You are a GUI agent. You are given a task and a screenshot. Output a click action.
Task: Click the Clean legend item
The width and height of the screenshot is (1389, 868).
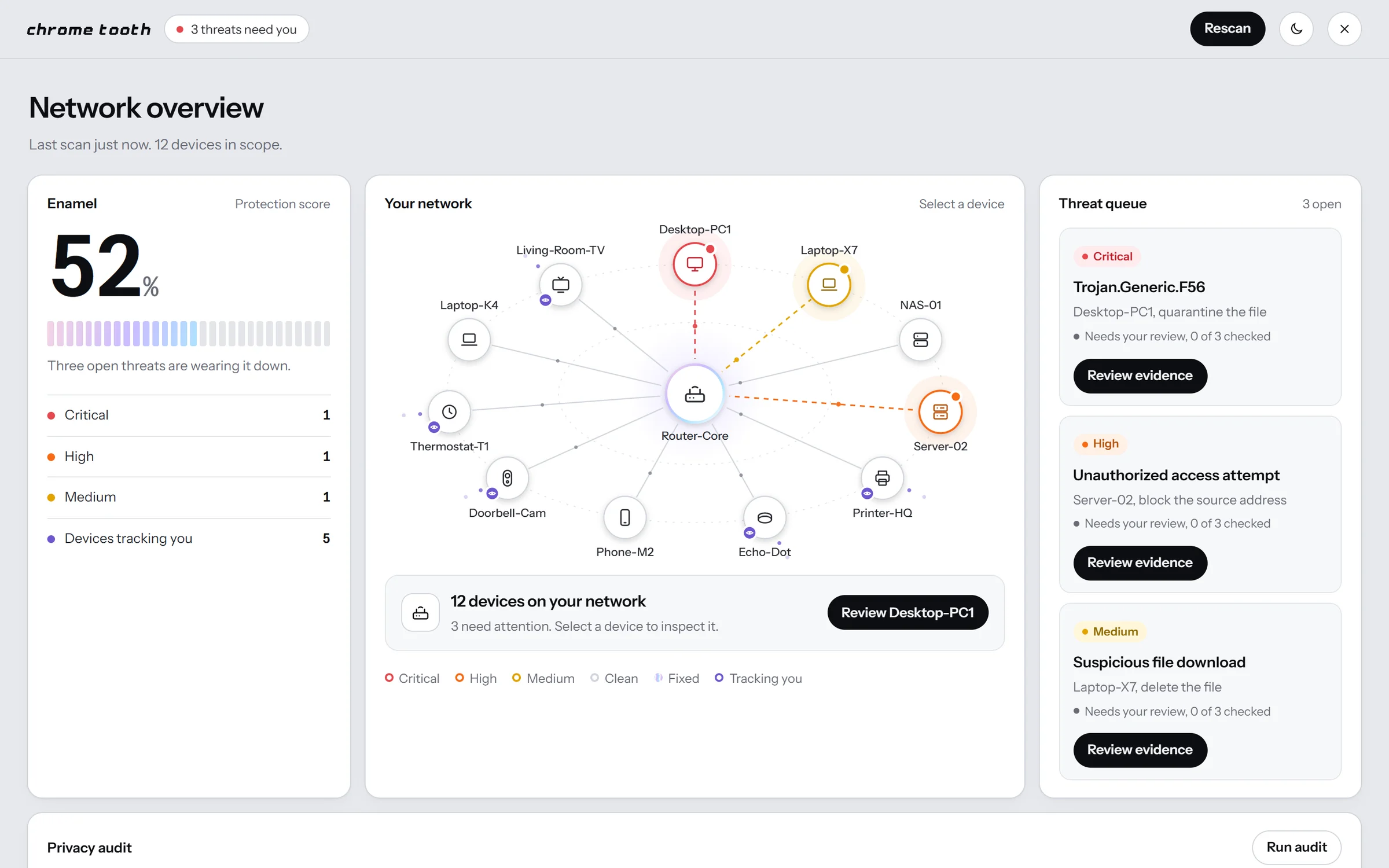click(x=614, y=678)
